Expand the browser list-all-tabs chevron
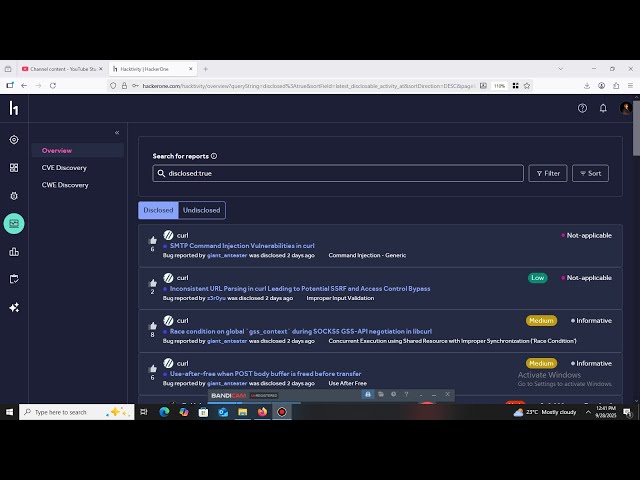Screen dimensions: 640x480 pos(561,69)
